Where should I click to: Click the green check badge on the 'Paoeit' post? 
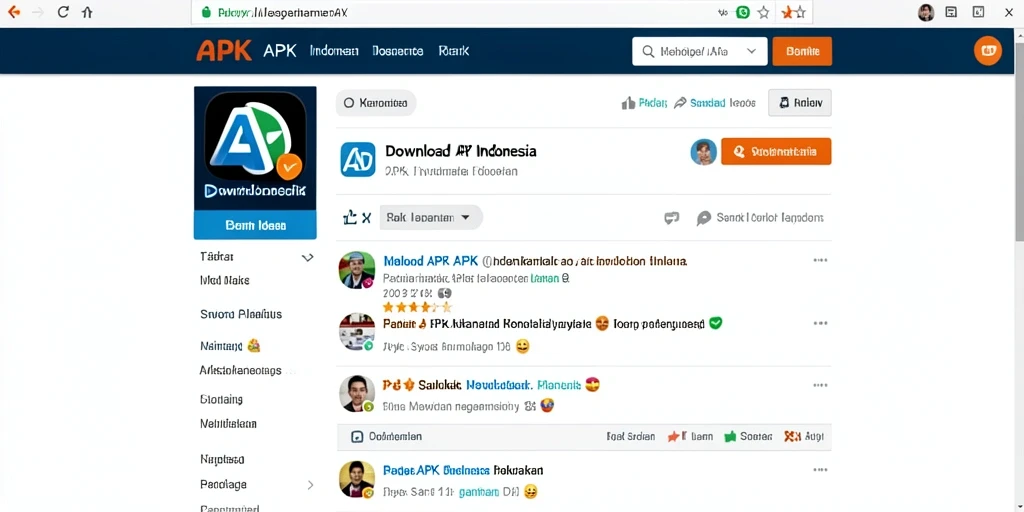coord(716,323)
